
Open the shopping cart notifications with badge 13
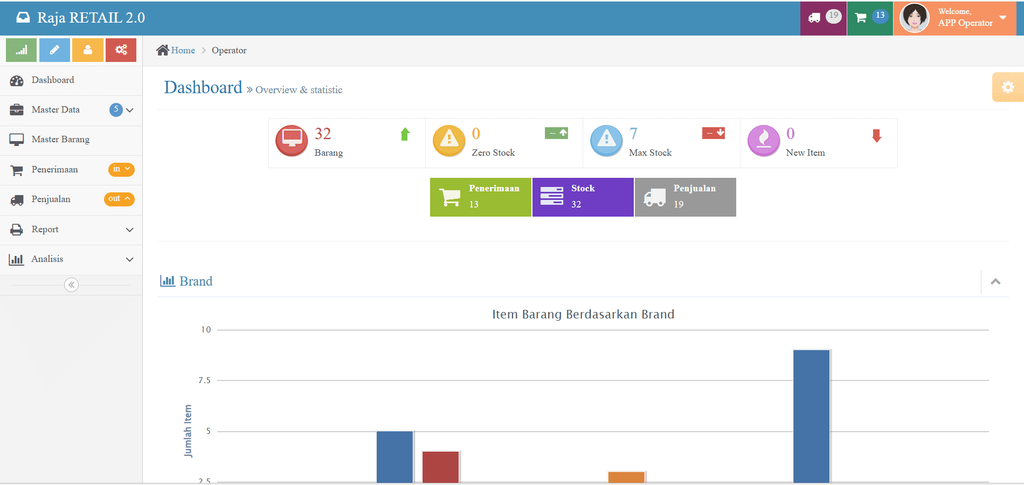(870, 18)
